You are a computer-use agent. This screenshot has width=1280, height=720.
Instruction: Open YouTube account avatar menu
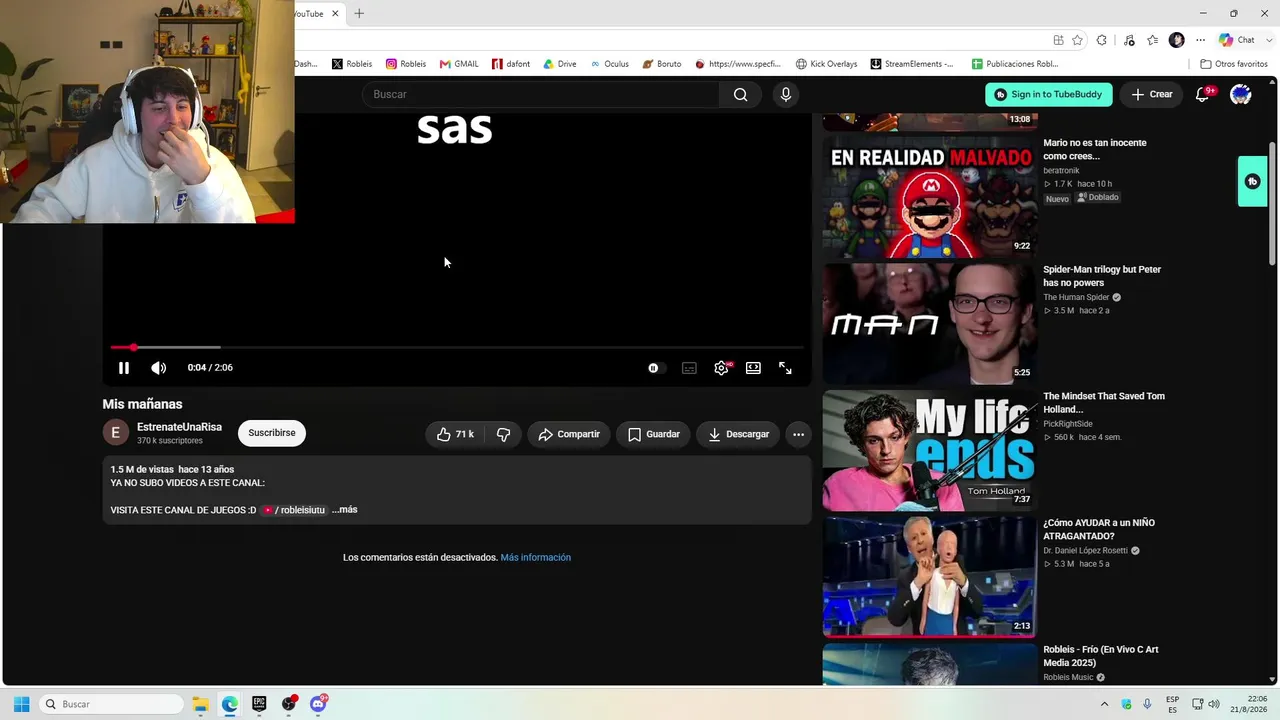1241,94
